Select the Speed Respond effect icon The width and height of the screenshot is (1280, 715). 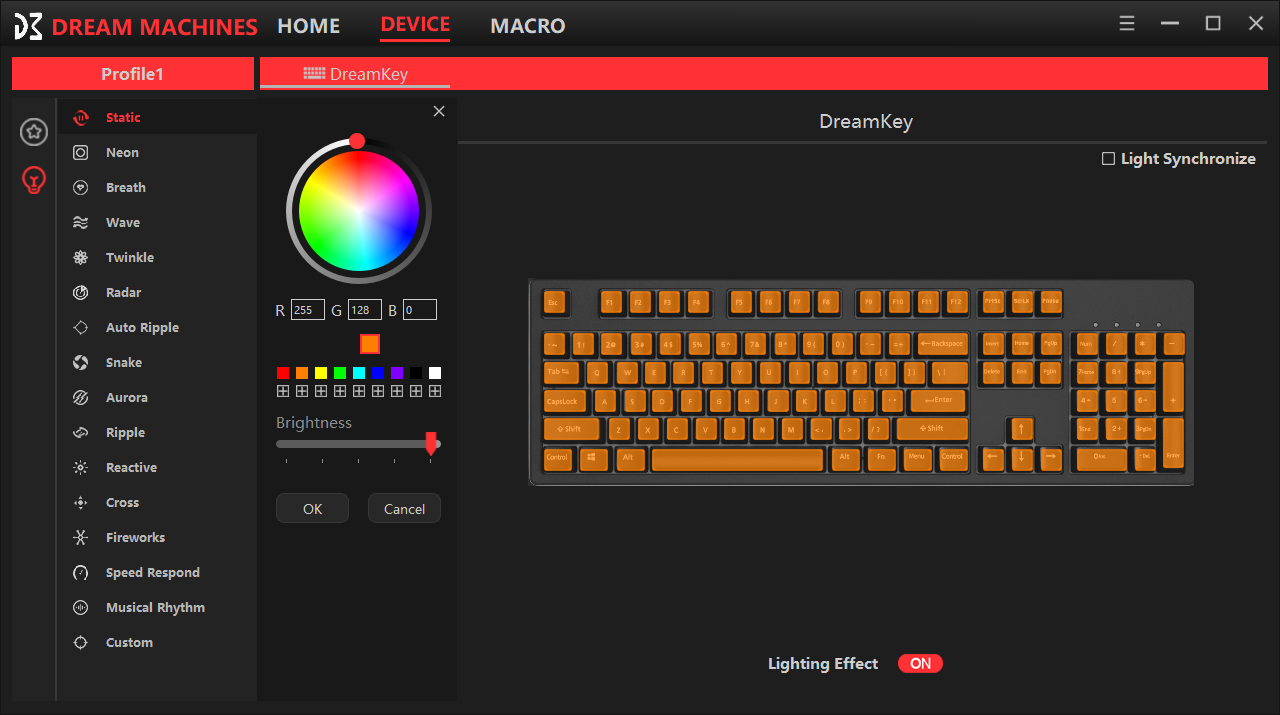(x=81, y=572)
